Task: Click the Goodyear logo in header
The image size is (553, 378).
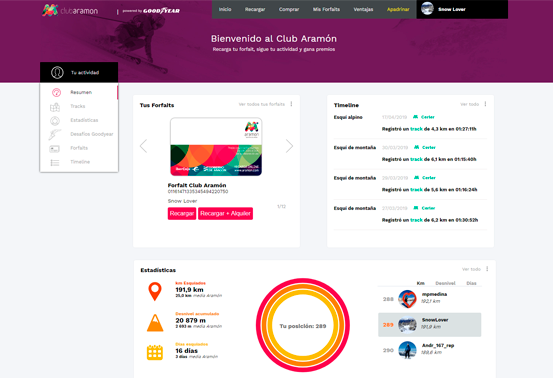Action: (x=162, y=11)
